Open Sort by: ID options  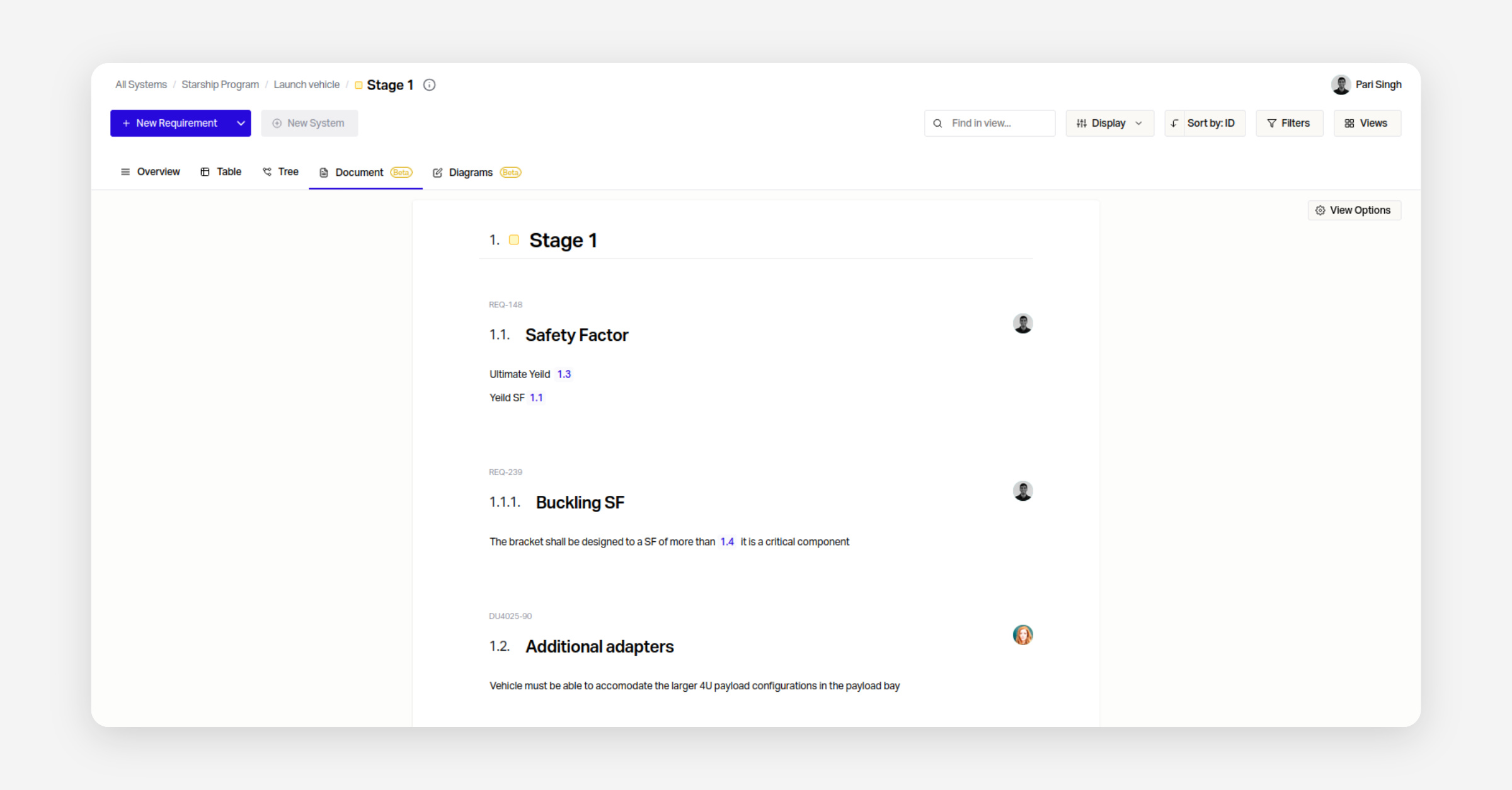click(x=1210, y=123)
